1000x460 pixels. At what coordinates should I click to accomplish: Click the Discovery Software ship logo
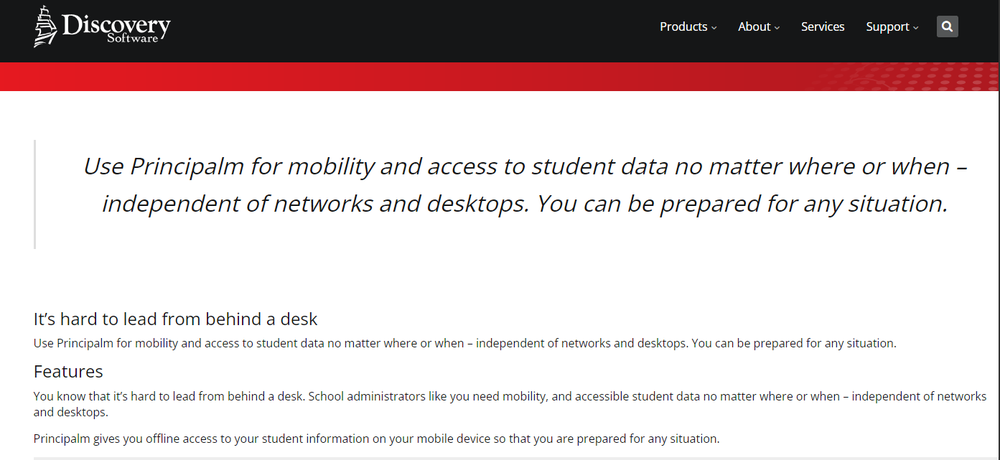[x=45, y=26]
